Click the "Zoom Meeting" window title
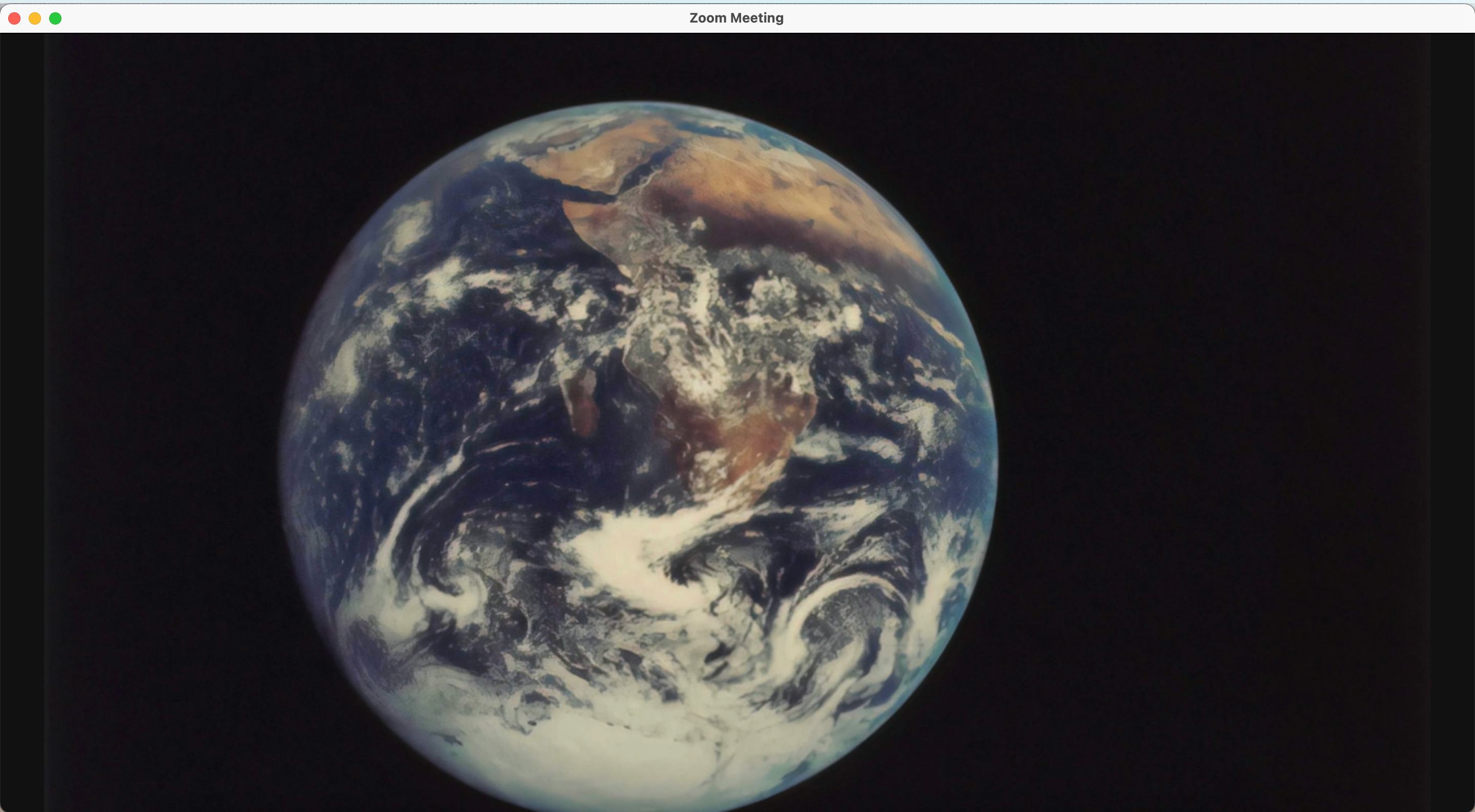This screenshot has height=812, width=1475. coord(736,18)
